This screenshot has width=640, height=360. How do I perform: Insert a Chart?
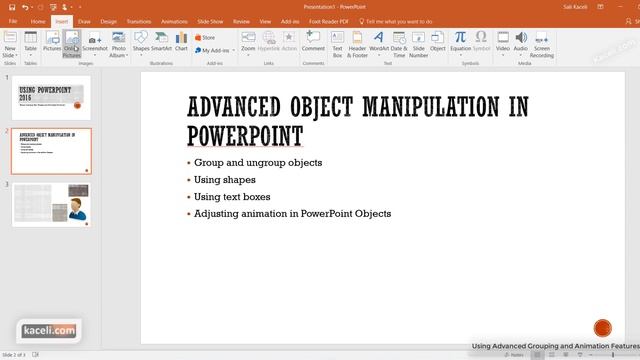point(181,41)
